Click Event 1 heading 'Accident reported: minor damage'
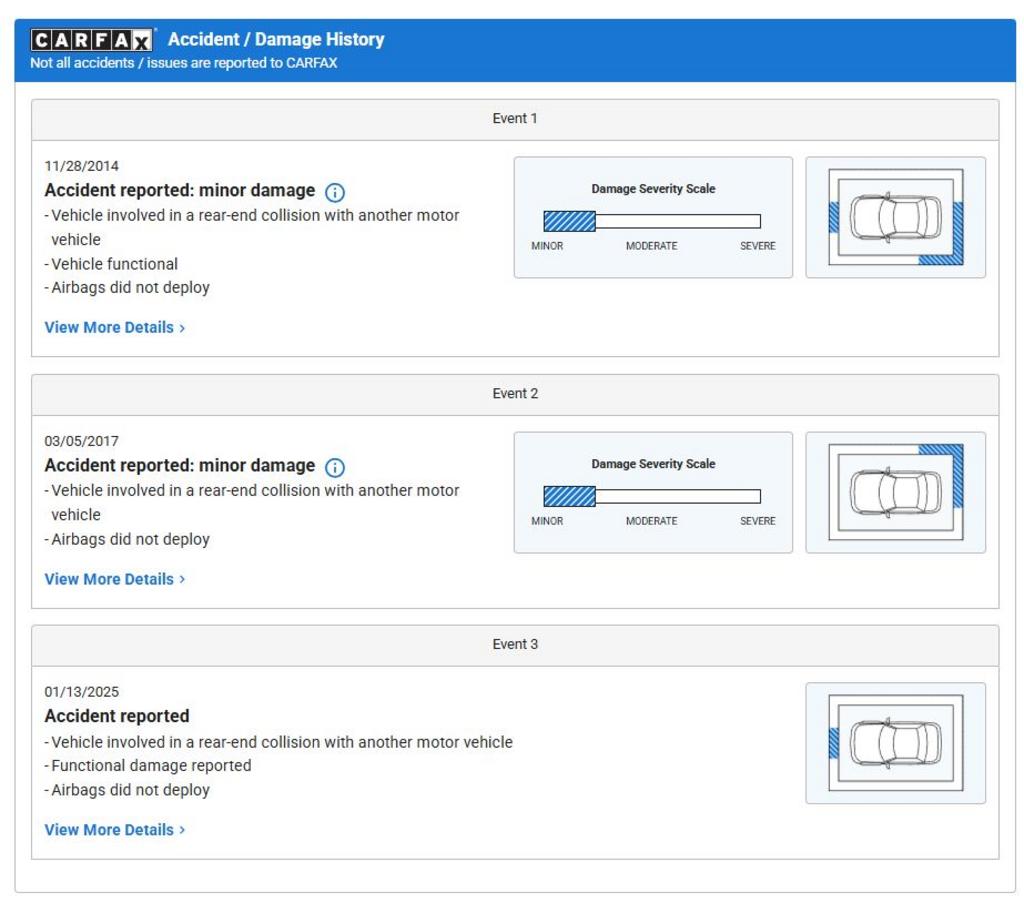 pyautogui.click(x=180, y=191)
